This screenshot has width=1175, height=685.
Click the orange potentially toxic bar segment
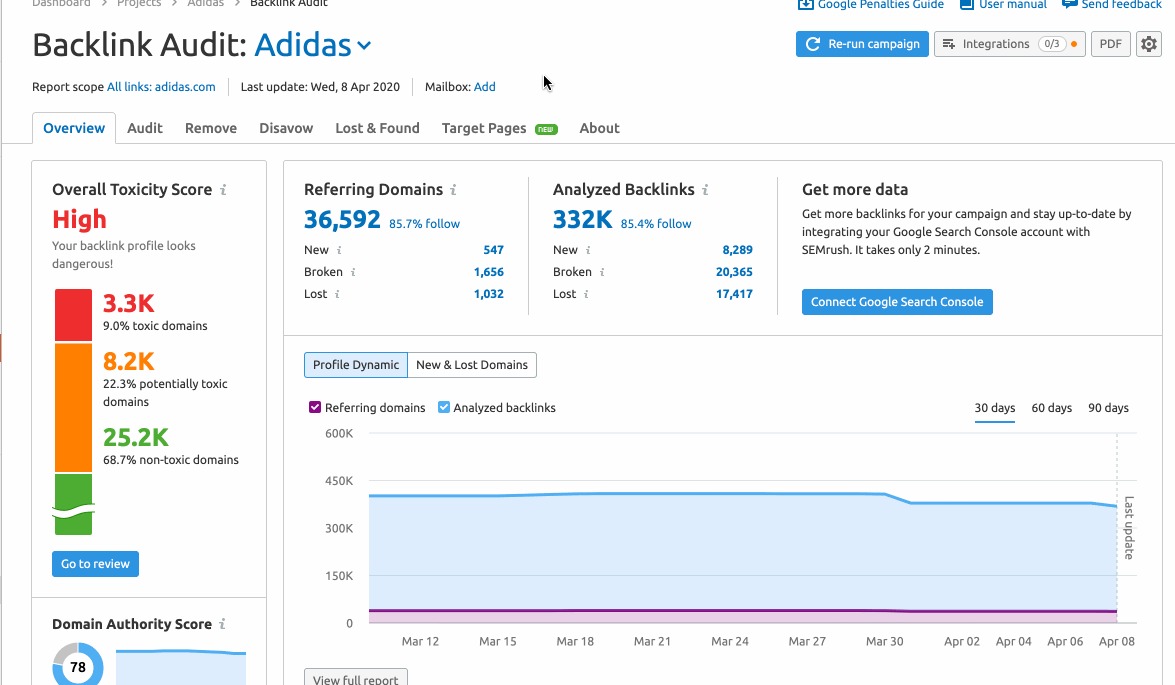coord(73,407)
